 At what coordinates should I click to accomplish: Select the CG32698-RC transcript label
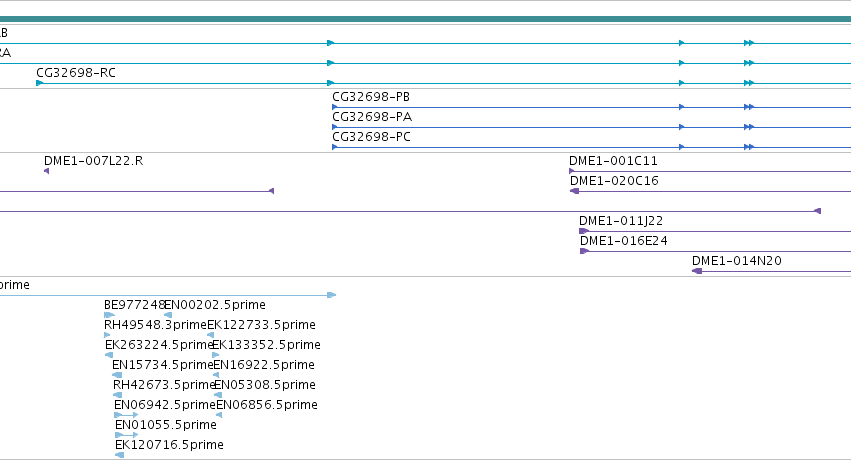[x=76, y=73]
